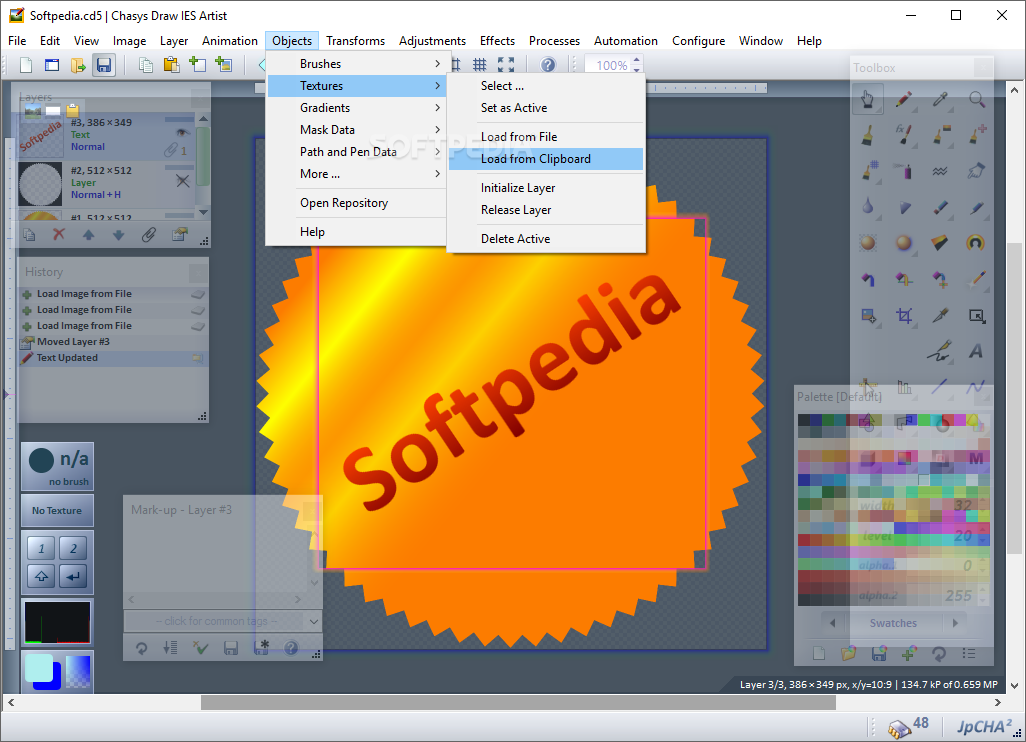Viewport: 1026px width, 742px height.
Task: Go to next palette with Swatches right arrow
Action: click(x=955, y=623)
